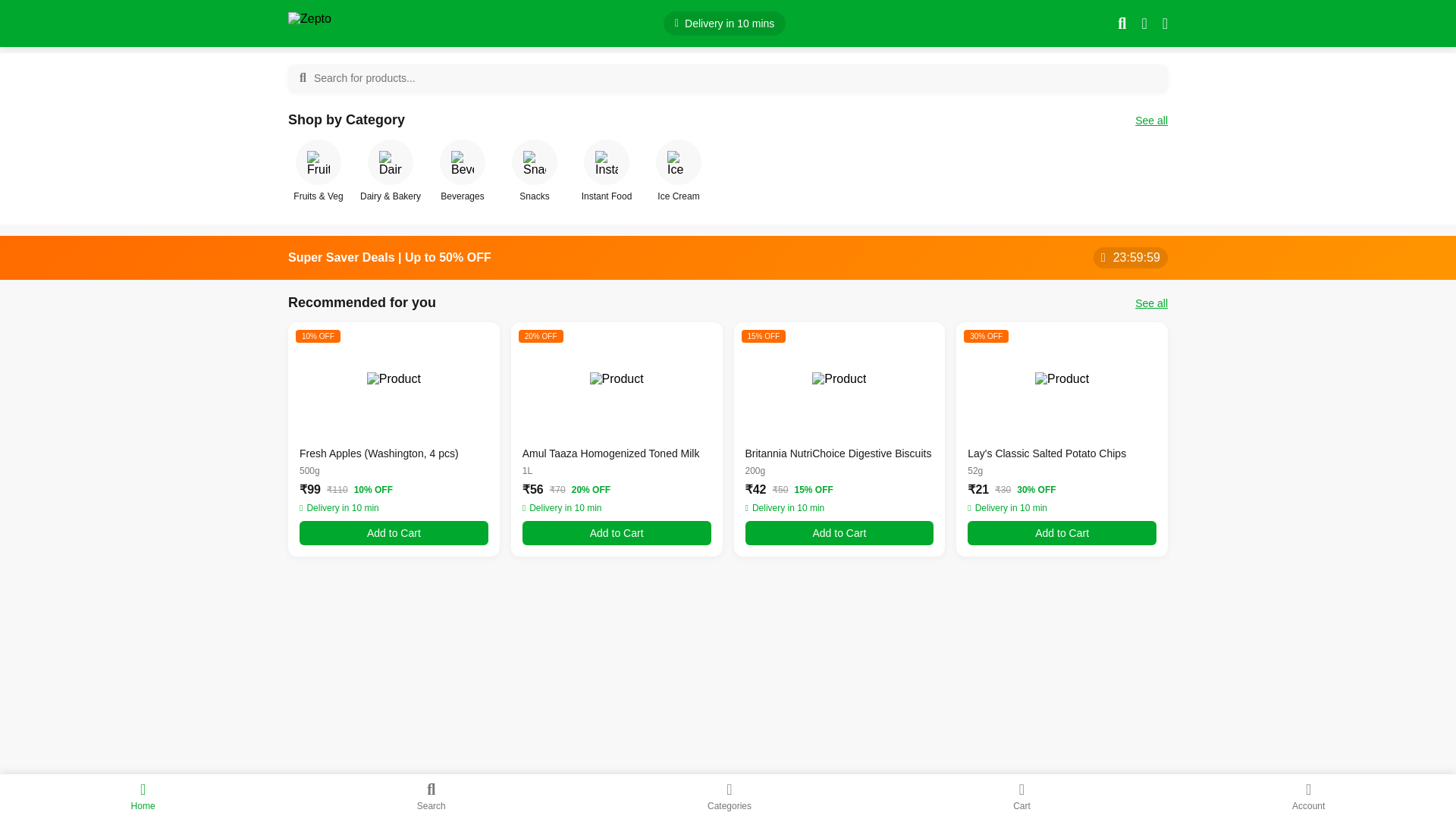Open the Amul Taaza milk product image
Viewport: 1456px width, 819px height.
(617, 379)
